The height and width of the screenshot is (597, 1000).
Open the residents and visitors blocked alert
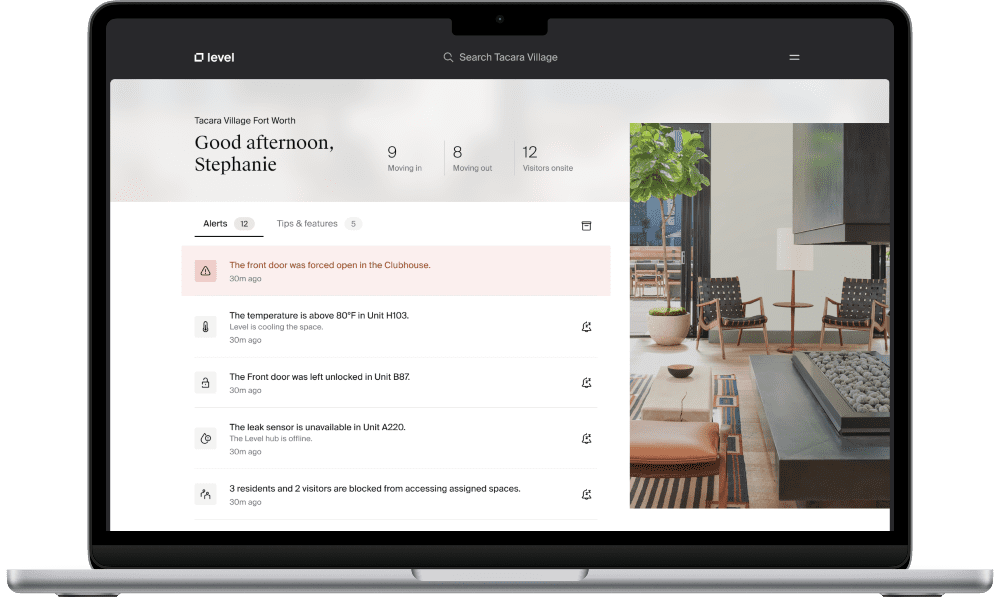pos(395,494)
